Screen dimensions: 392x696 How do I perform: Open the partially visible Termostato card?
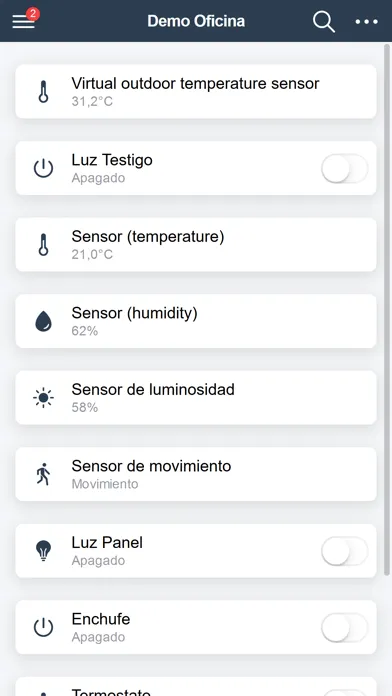[196, 686]
